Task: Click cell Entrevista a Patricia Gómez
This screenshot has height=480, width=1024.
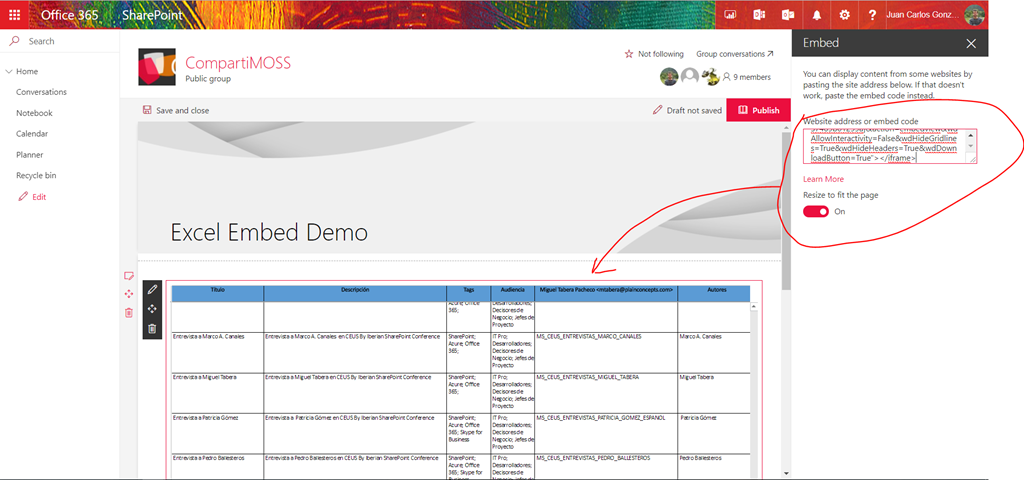Action: pyautogui.click(x=217, y=433)
